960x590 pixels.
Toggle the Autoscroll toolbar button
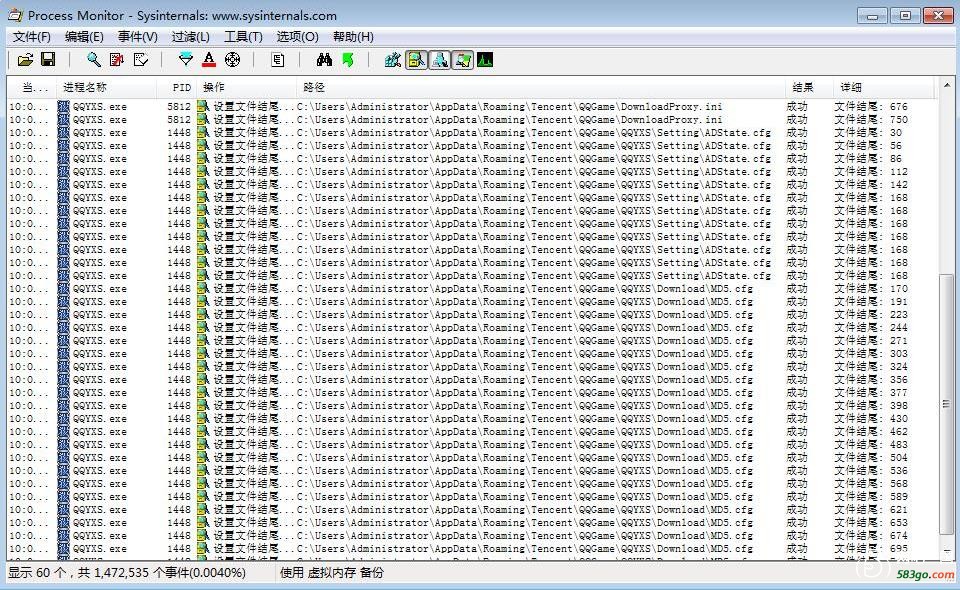[116, 59]
